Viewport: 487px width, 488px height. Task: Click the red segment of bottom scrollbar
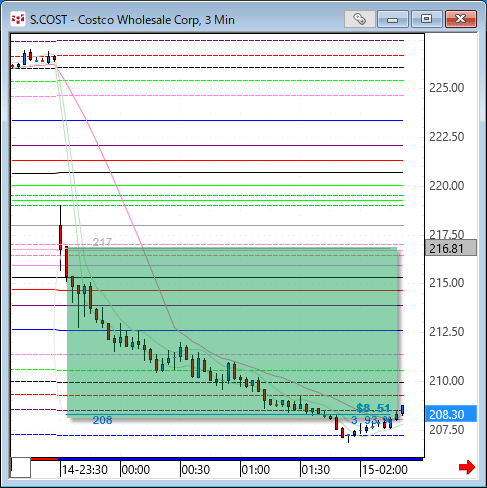[44, 459]
